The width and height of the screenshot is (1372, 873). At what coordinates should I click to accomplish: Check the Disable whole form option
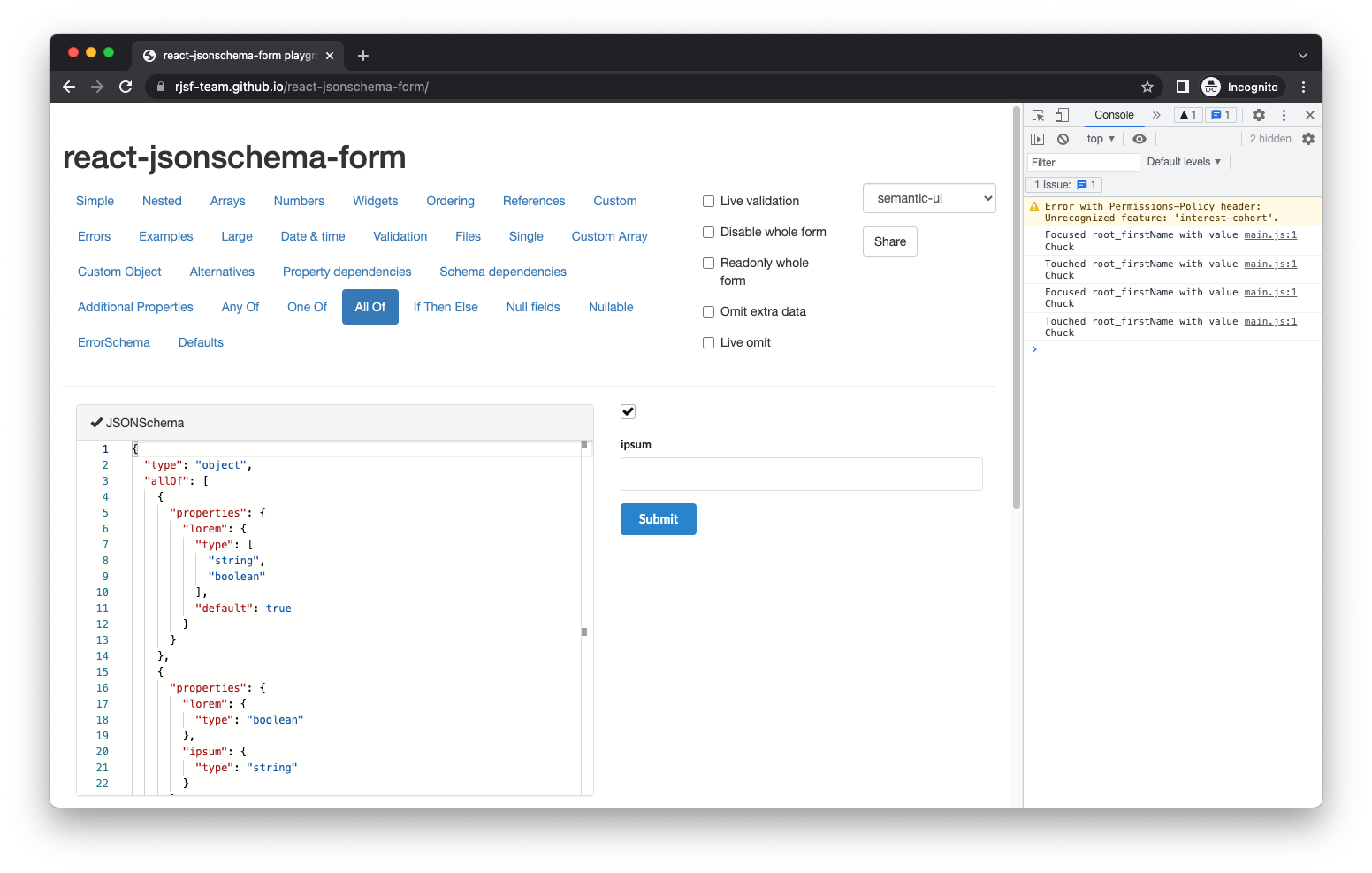(x=708, y=232)
